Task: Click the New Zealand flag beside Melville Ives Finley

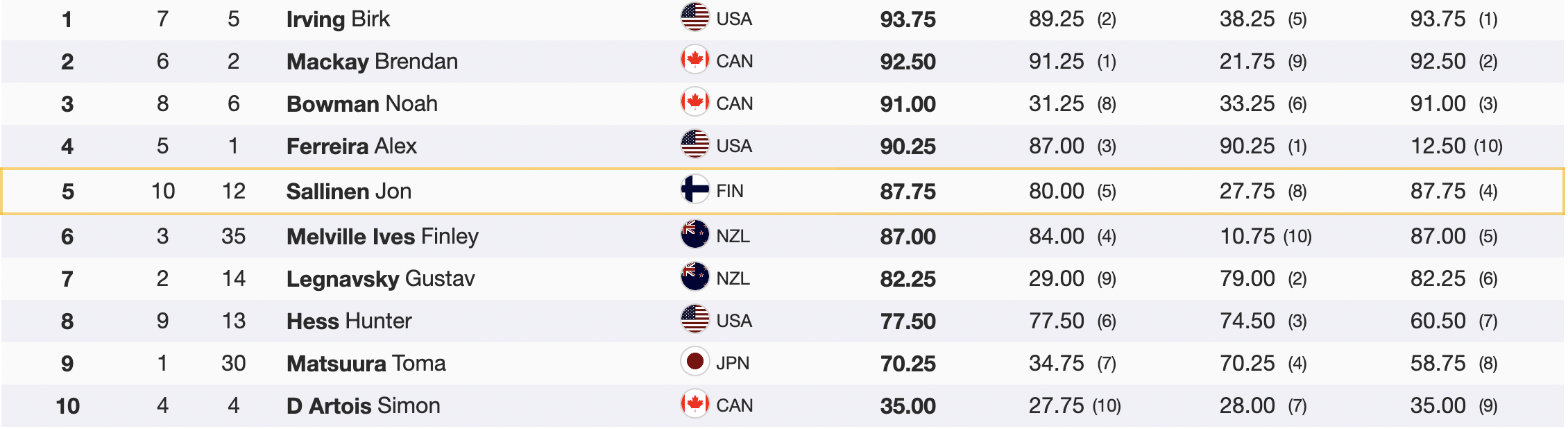Action: [x=694, y=235]
